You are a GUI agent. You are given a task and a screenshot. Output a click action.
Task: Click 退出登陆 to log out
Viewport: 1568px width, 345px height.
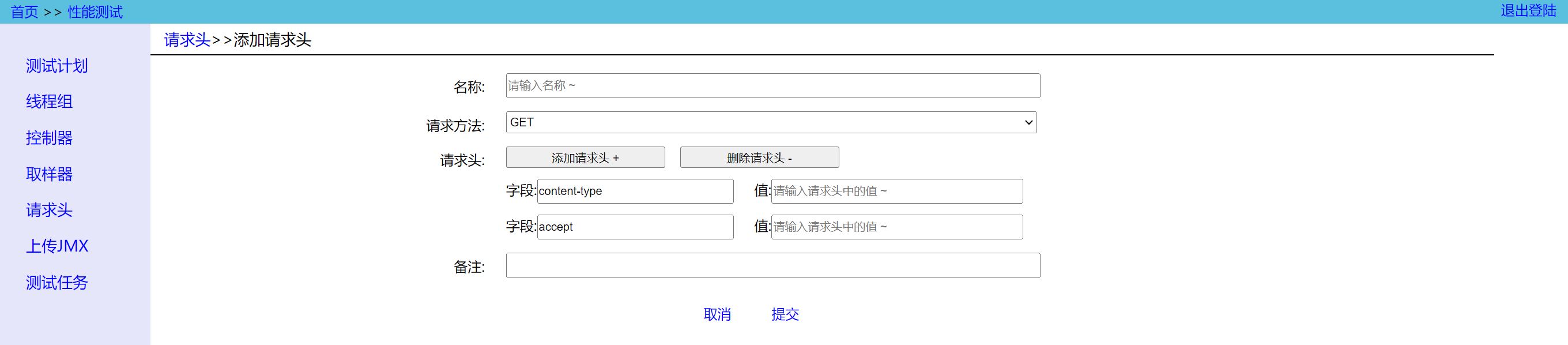point(1528,11)
